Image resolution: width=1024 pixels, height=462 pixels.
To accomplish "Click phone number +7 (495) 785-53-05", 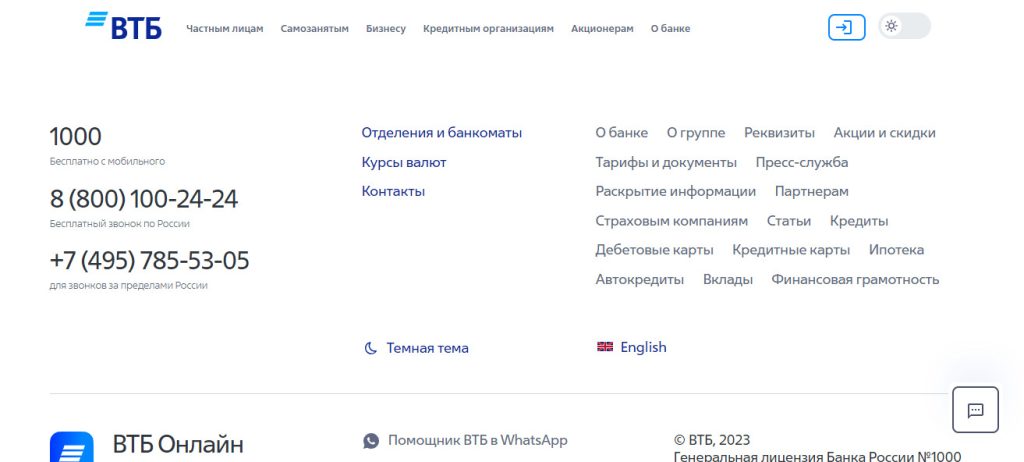I will (x=150, y=260).
